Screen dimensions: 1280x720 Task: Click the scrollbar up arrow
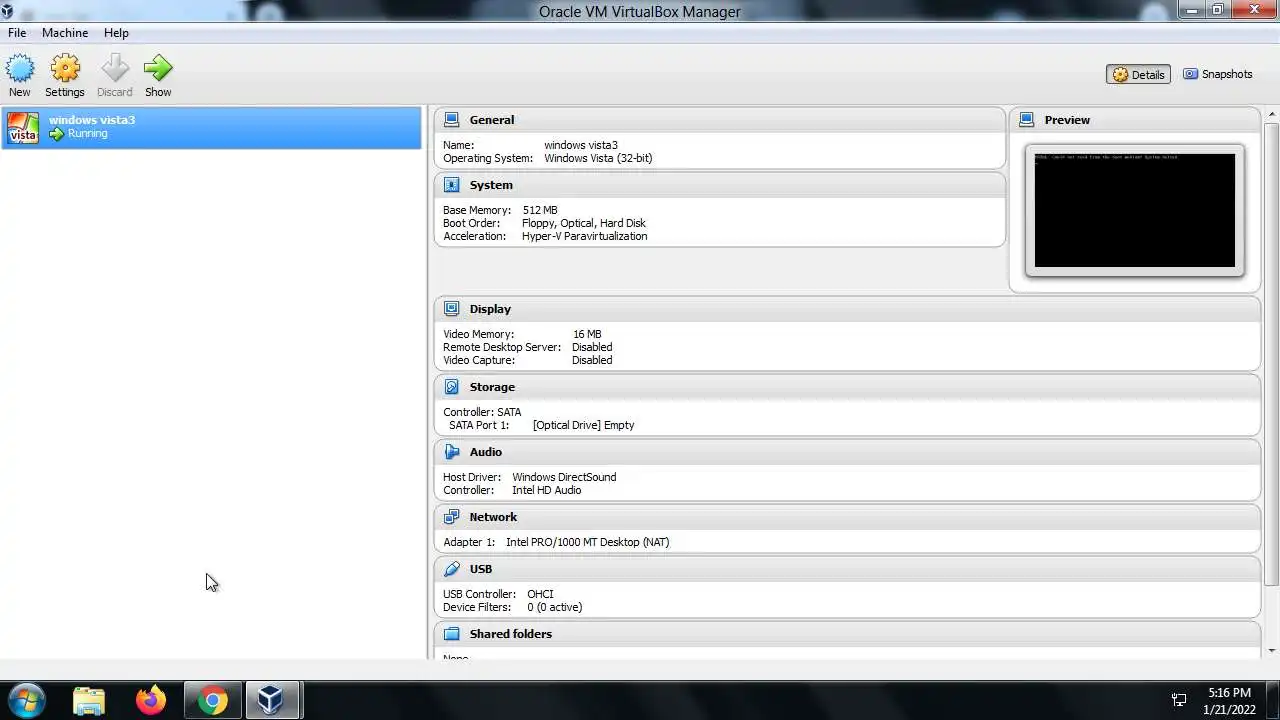pyautogui.click(x=1272, y=114)
